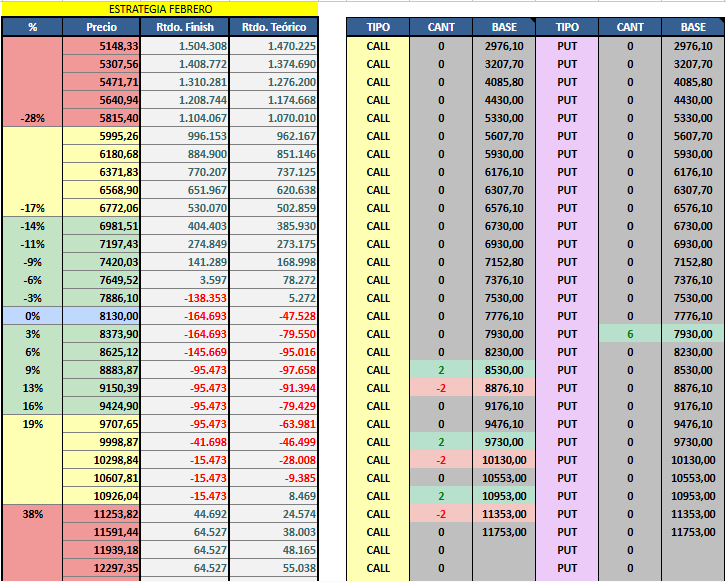Click the theoretical result -47.528

(x=274, y=316)
